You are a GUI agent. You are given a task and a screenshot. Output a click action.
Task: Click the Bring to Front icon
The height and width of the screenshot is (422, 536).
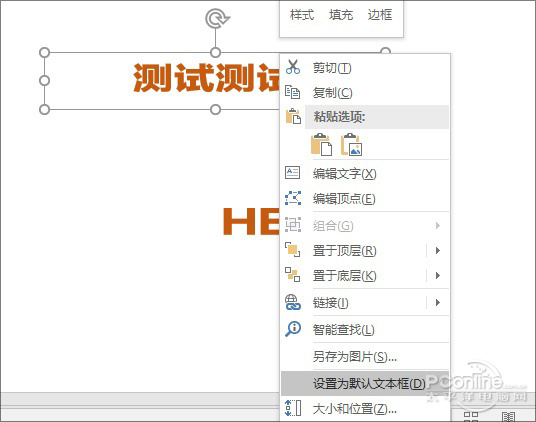click(293, 250)
